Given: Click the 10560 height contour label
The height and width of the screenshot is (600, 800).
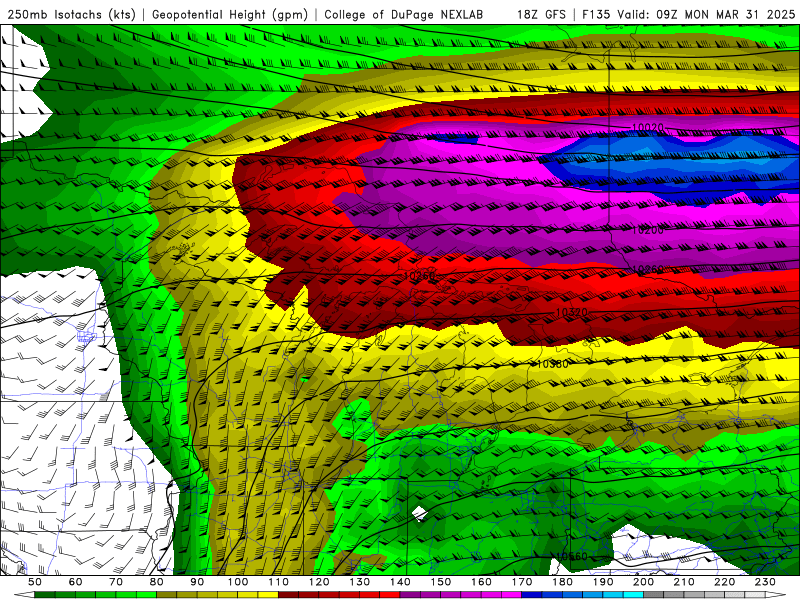Looking at the screenshot, I should click(x=571, y=556).
